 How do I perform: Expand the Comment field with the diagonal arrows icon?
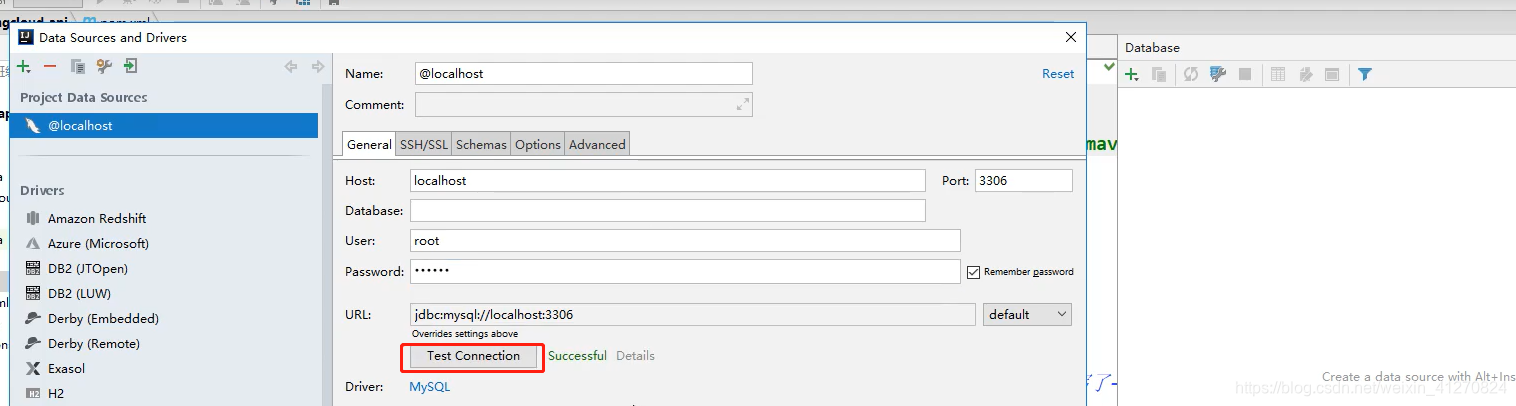tap(743, 104)
